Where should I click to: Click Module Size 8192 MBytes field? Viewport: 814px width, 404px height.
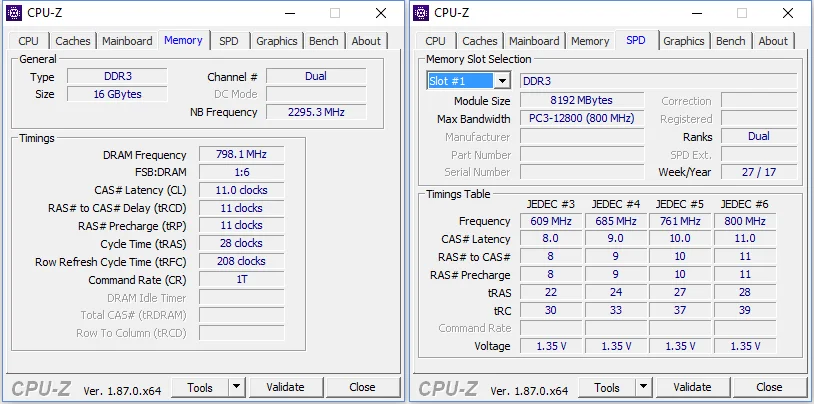point(582,100)
